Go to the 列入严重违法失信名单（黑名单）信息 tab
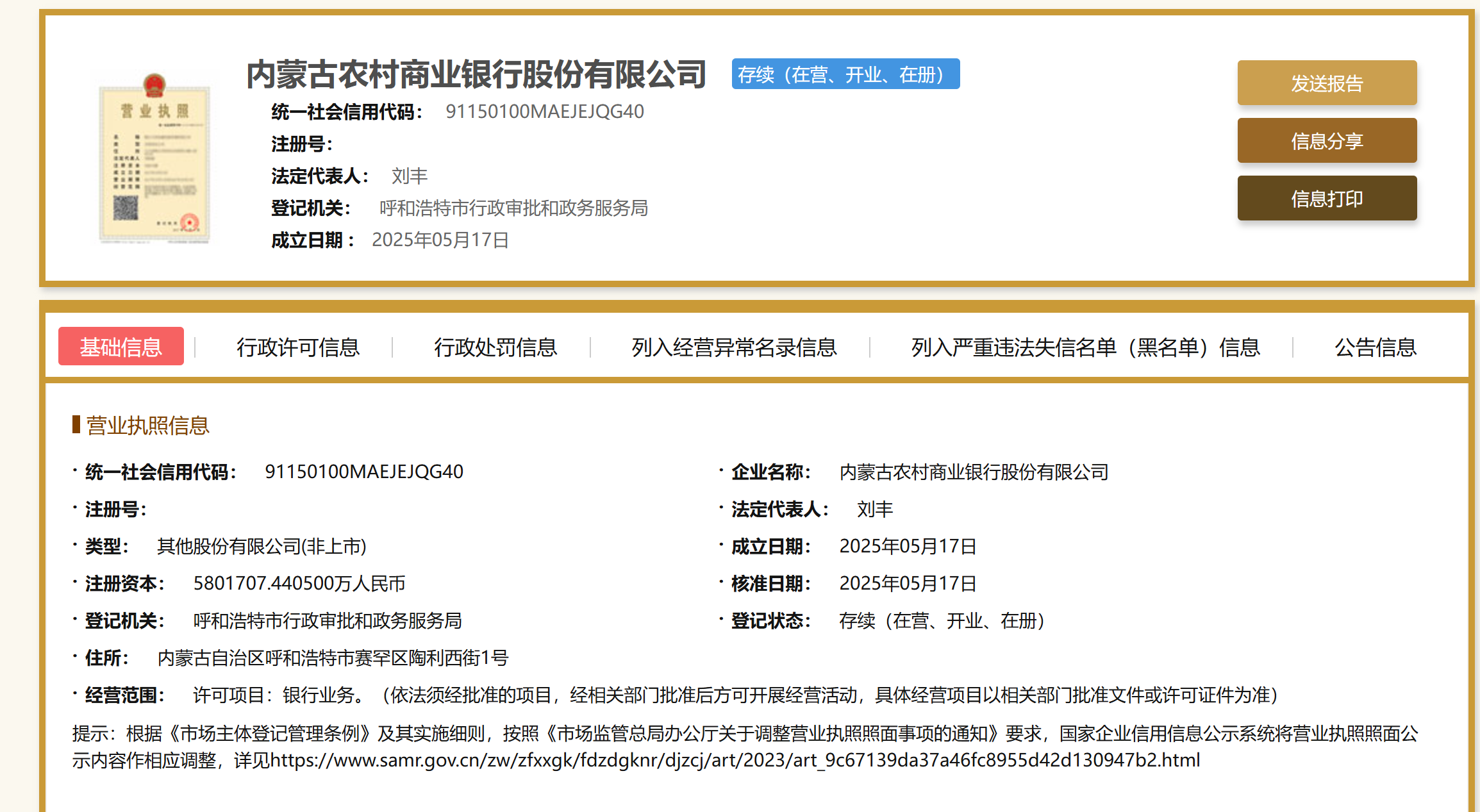Viewport: 1480px width, 812px height. coord(1085,347)
